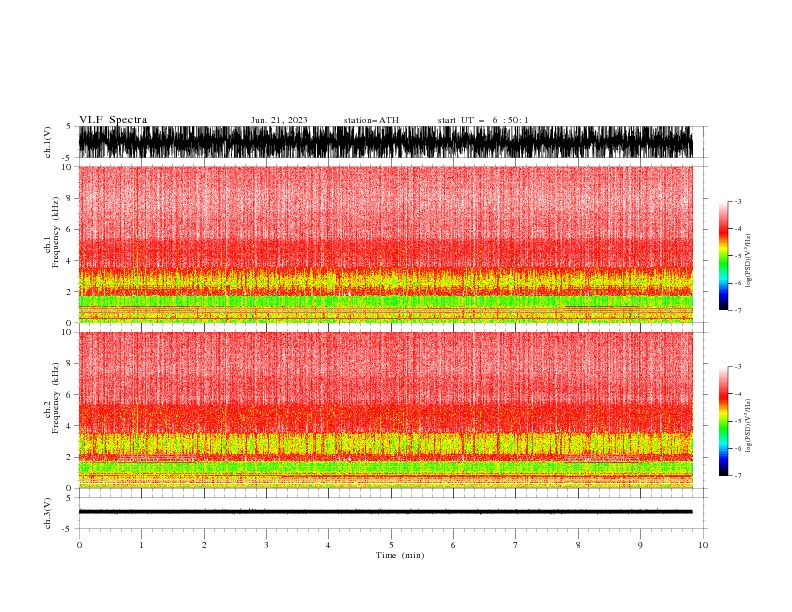Click the "-3" label on upper color bar
The height and width of the screenshot is (612, 792).
tap(737, 201)
